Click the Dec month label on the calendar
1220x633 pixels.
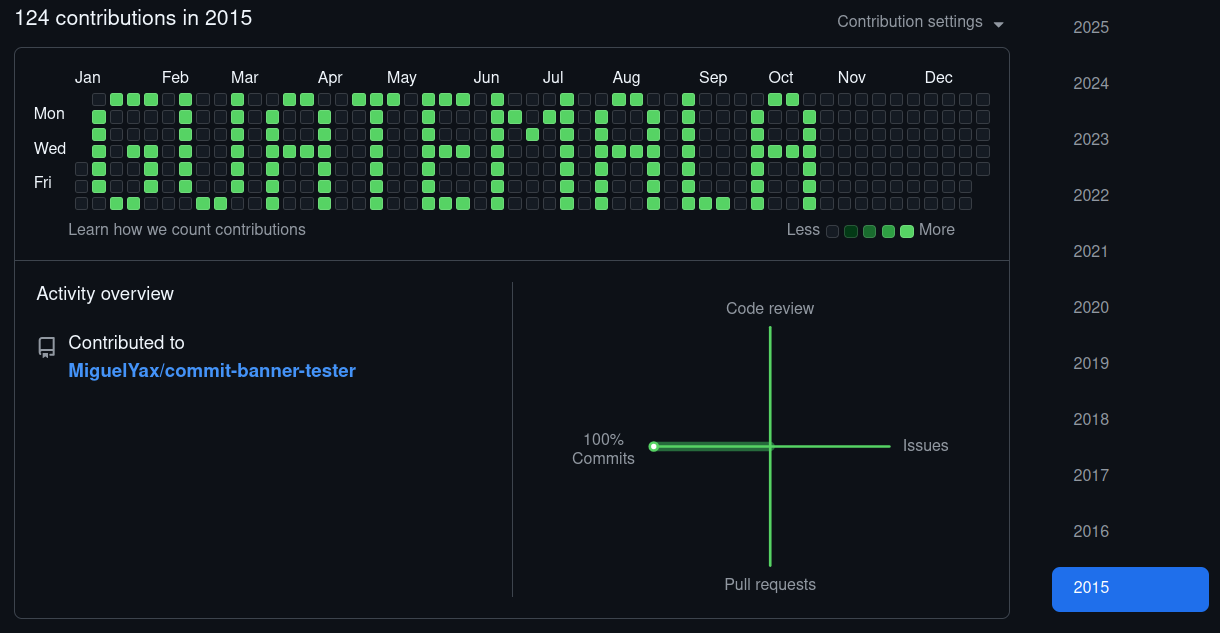point(939,78)
